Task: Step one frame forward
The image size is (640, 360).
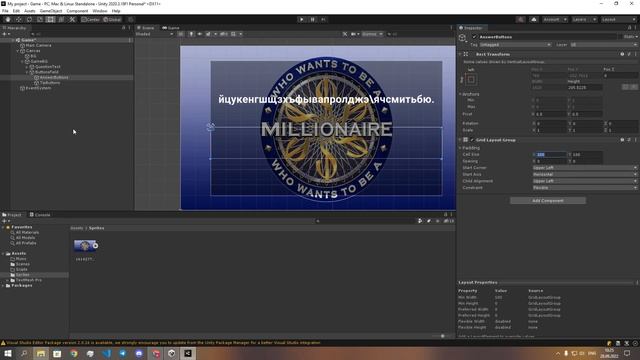Action: [x=323, y=19]
